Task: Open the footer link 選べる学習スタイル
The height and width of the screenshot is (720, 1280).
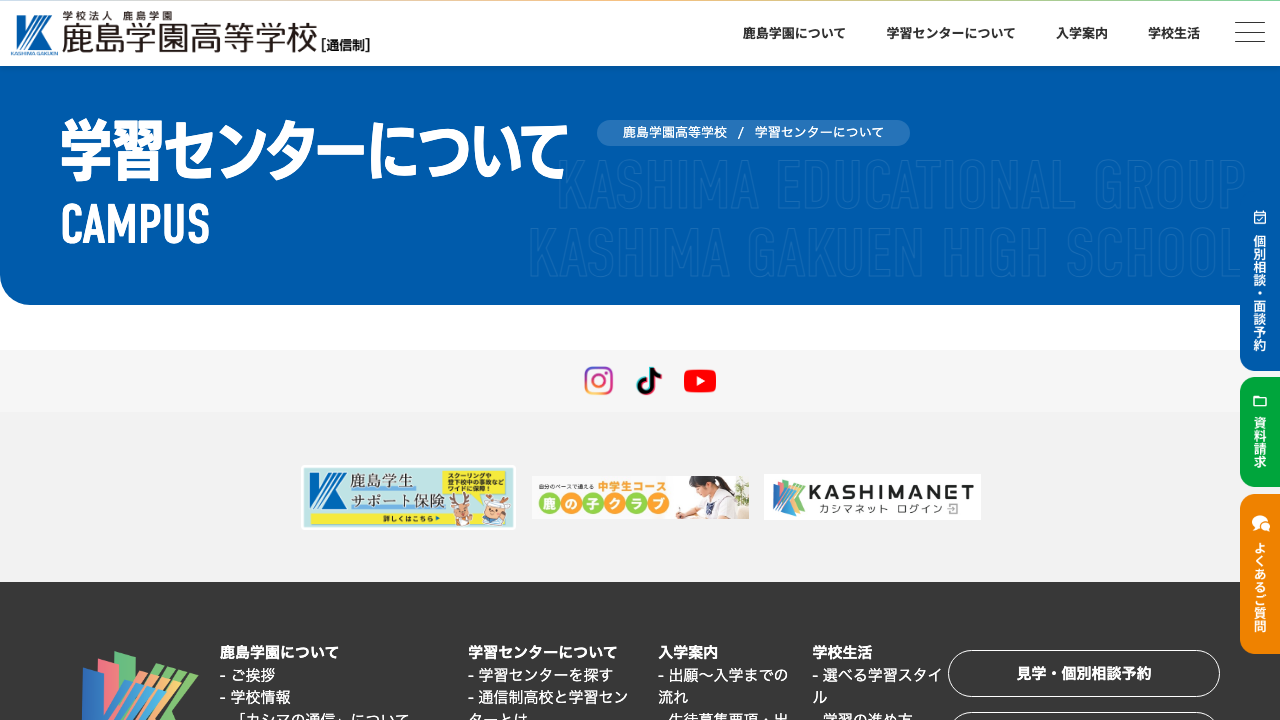Action: pyautogui.click(x=877, y=686)
